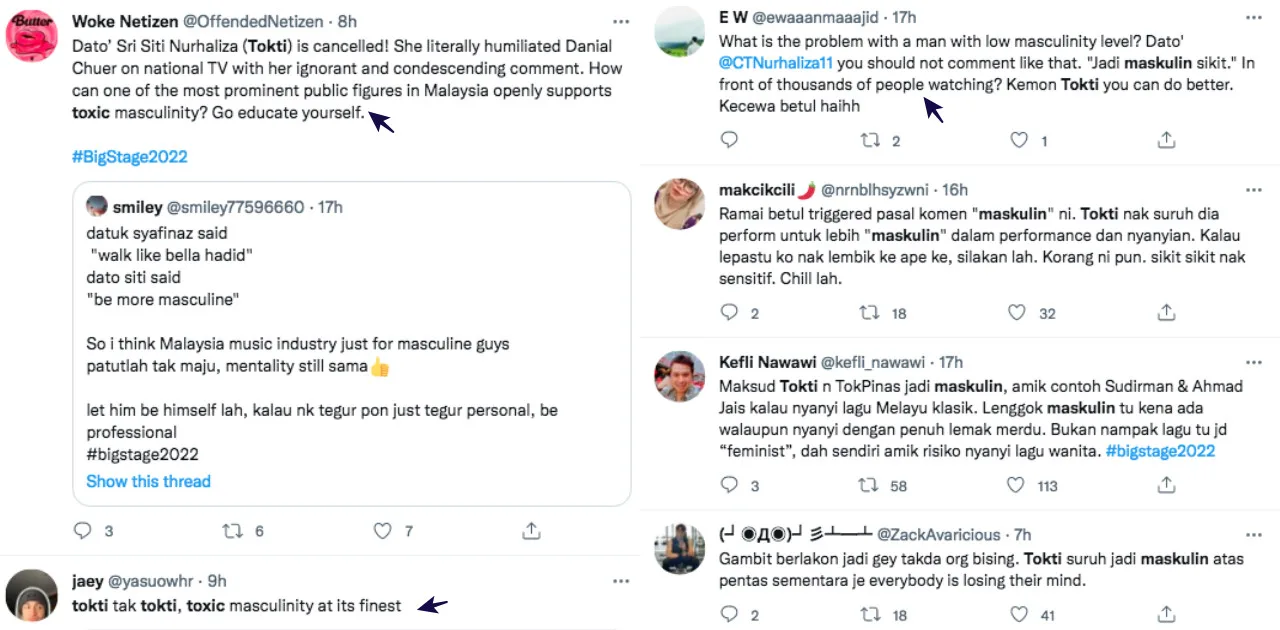Like E W's tweet
Image resolution: width=1280 pixels, height=630 pixels.
1019,141
